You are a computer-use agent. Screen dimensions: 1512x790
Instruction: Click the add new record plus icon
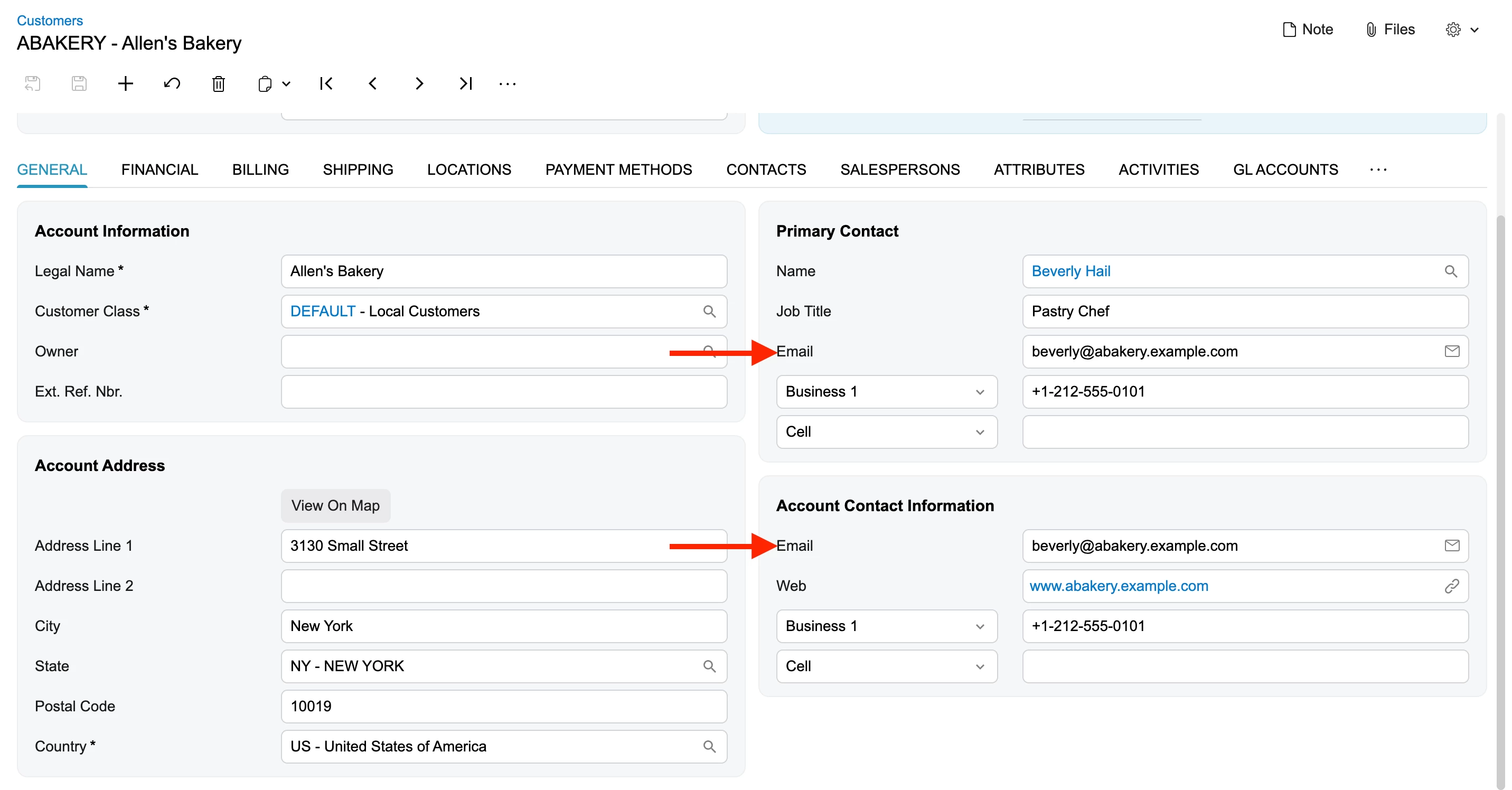click(x=125, y=84)
